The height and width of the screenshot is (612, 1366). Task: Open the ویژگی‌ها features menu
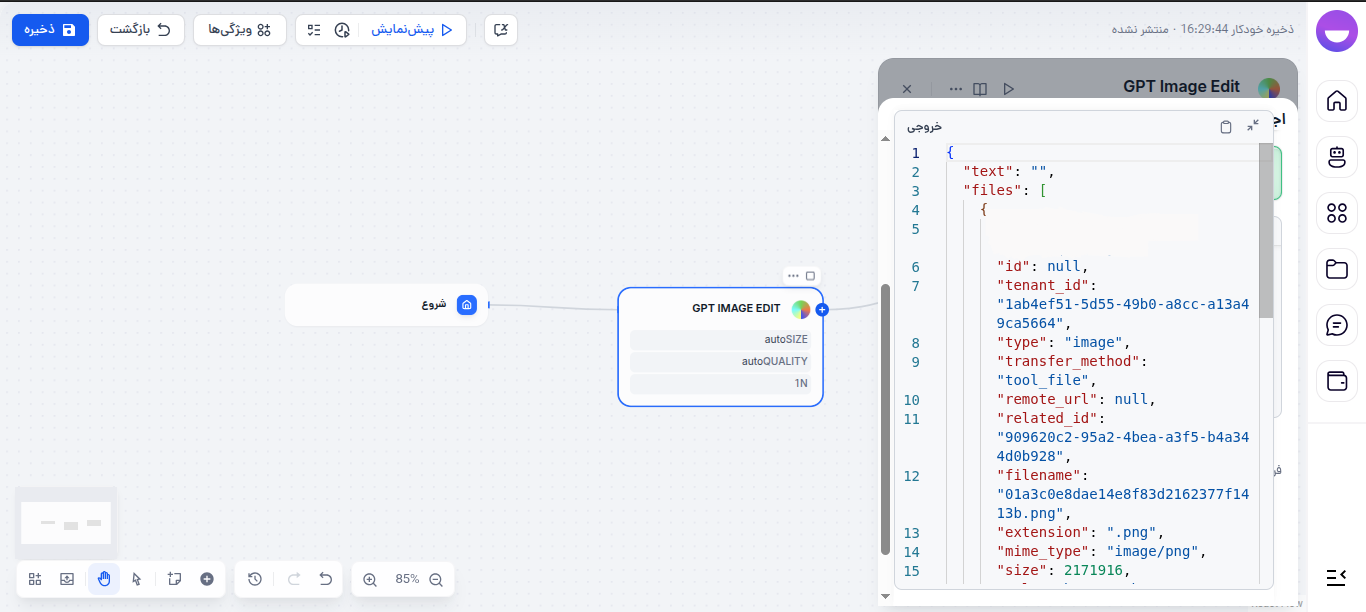pyautogui.click(x=240, y=30)
